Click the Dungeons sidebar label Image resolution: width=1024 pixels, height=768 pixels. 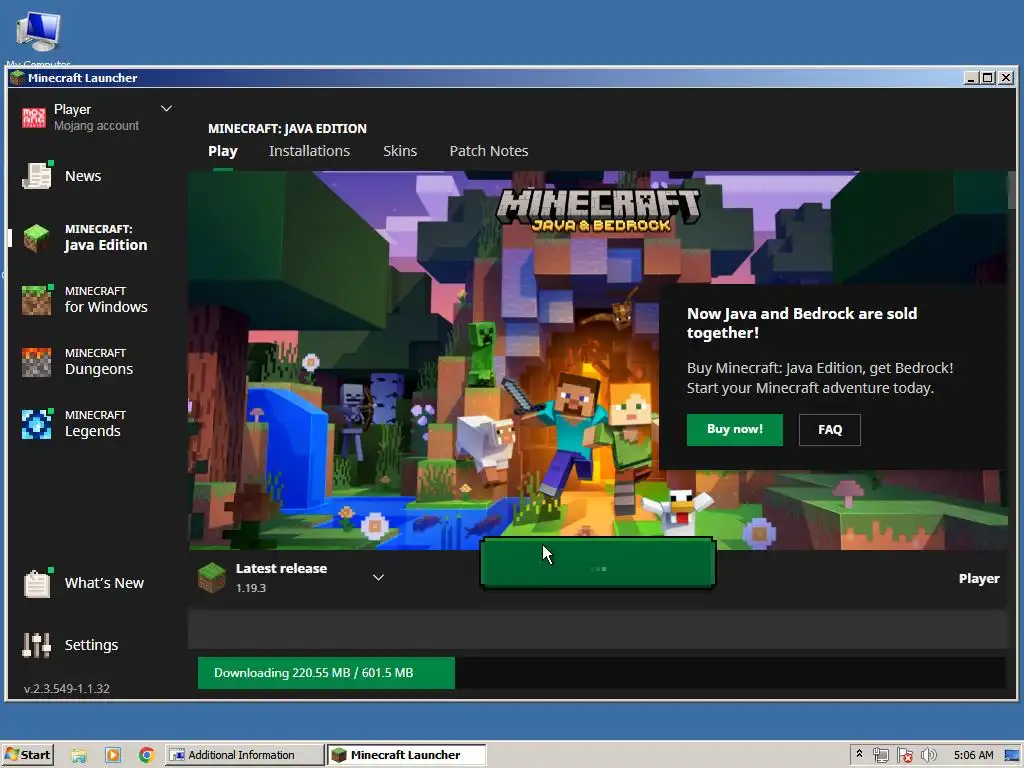click(99, 362)
